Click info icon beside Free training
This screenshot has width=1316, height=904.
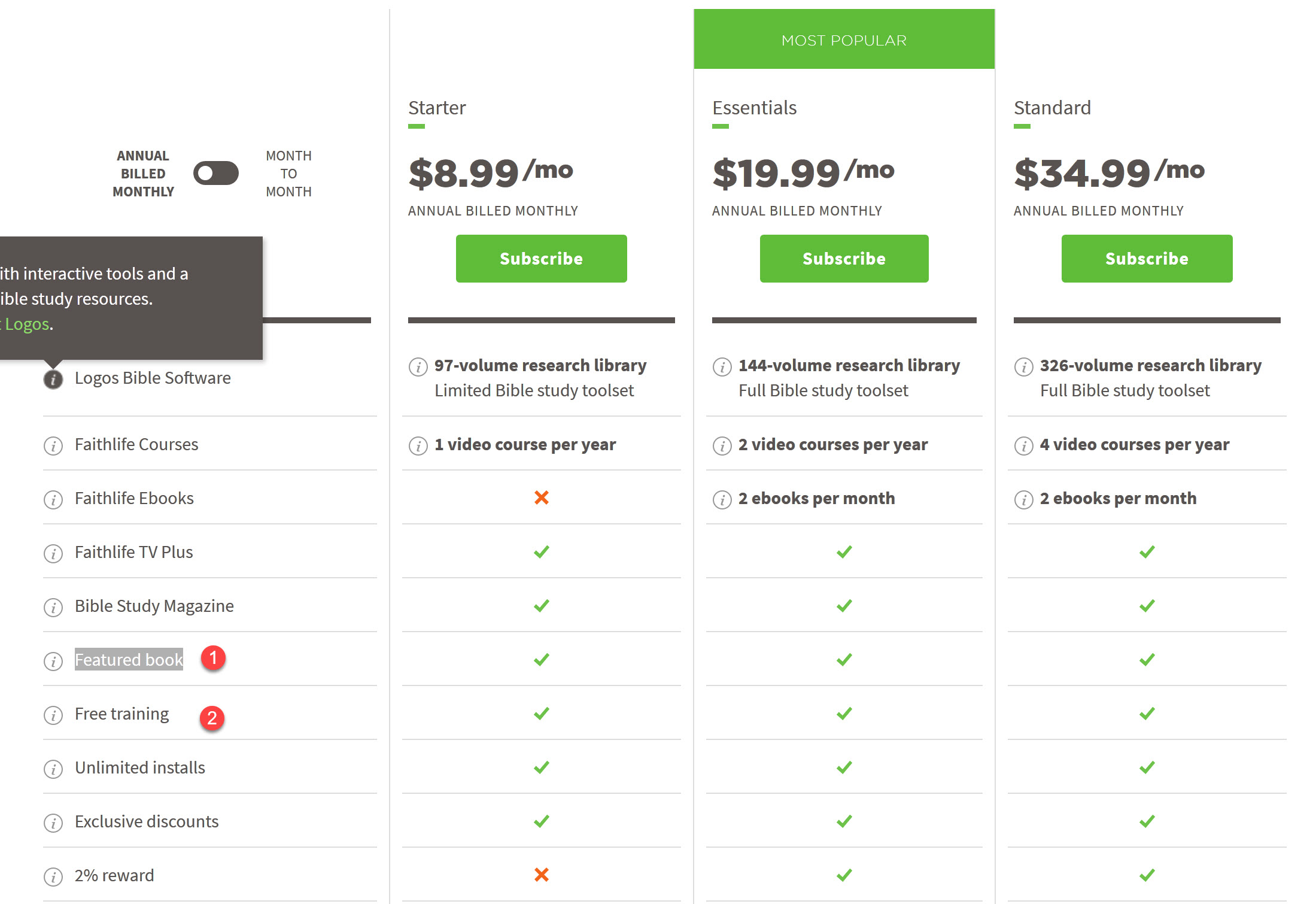pos(53,715)
